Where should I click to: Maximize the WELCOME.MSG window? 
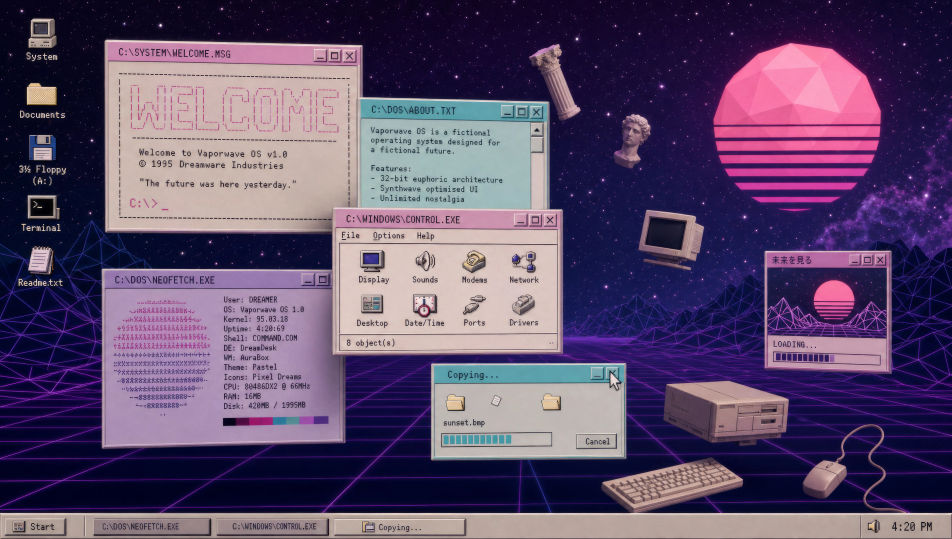[x=335, y=56]
